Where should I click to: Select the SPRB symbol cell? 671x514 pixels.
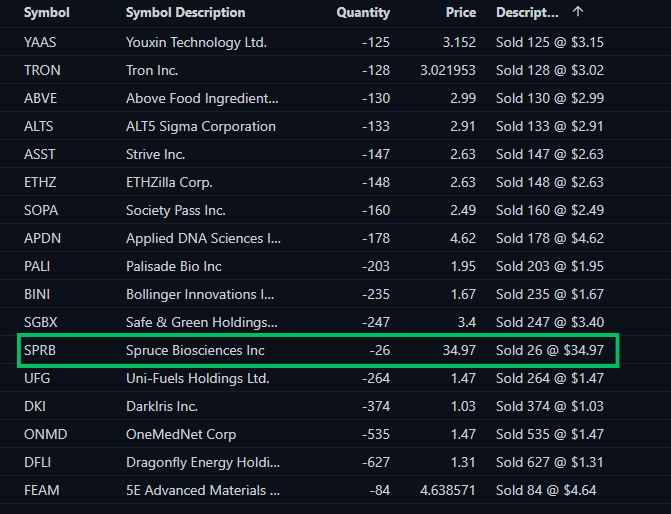pyautogui.click(x=40, y=351)
